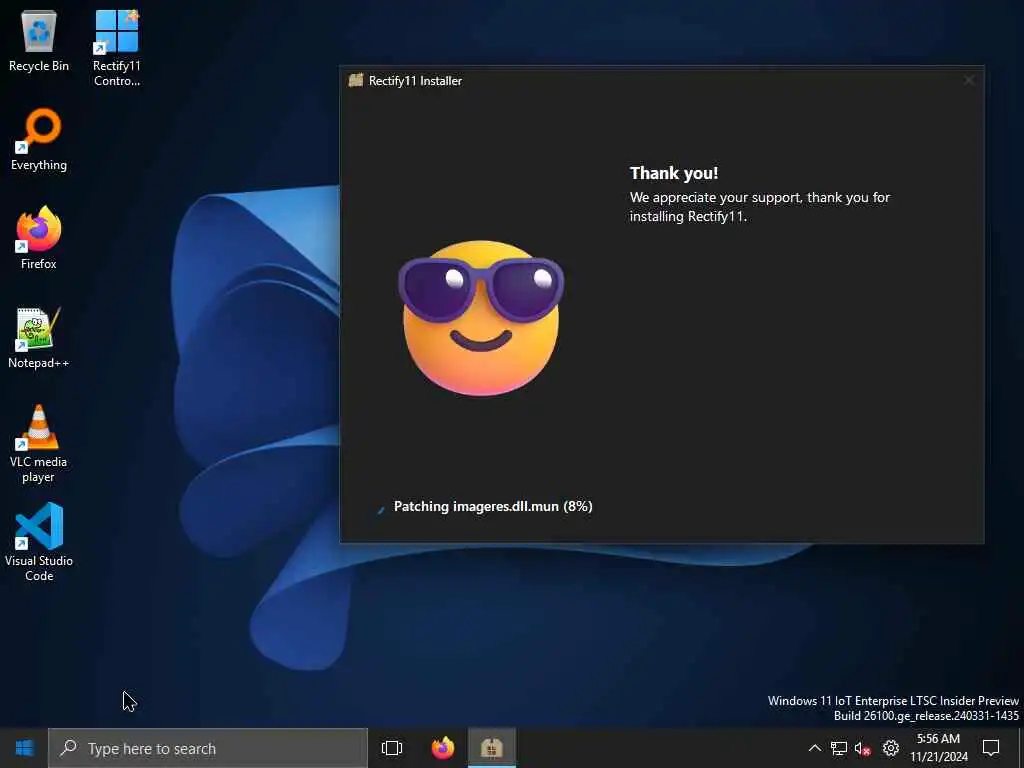Open the clock showing 5:56 AM
1024x768 pixels.
(x=938, y=748)
